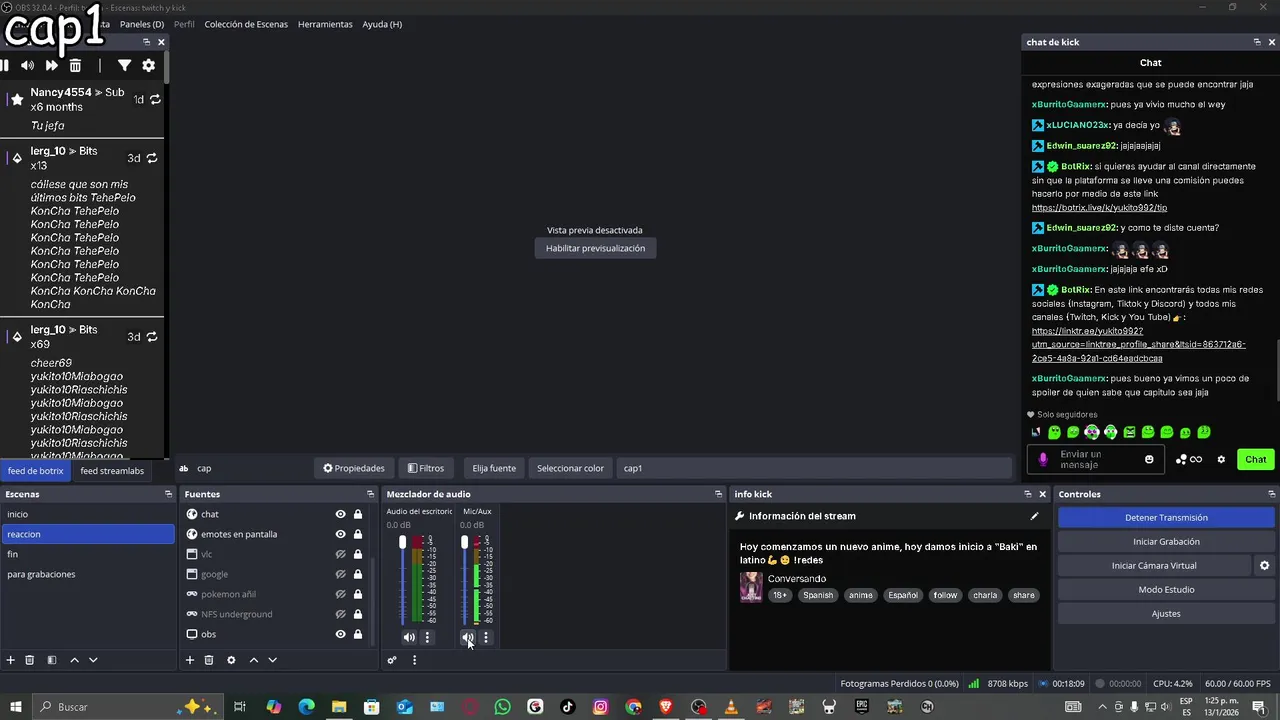Unlock the obs source
1280x720 pixels.
tap(358, 634)
